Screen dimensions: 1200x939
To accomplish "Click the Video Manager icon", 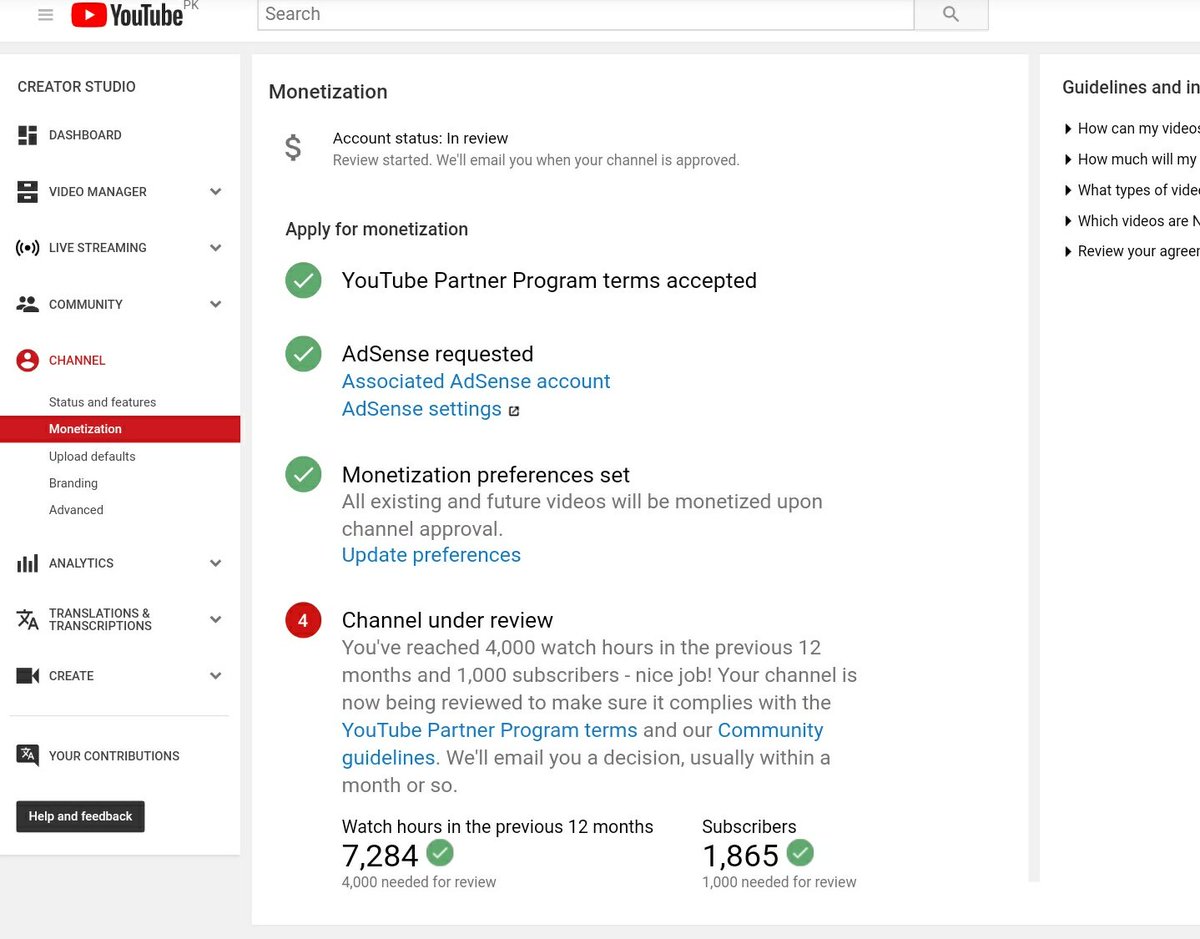I will [28, 192].
